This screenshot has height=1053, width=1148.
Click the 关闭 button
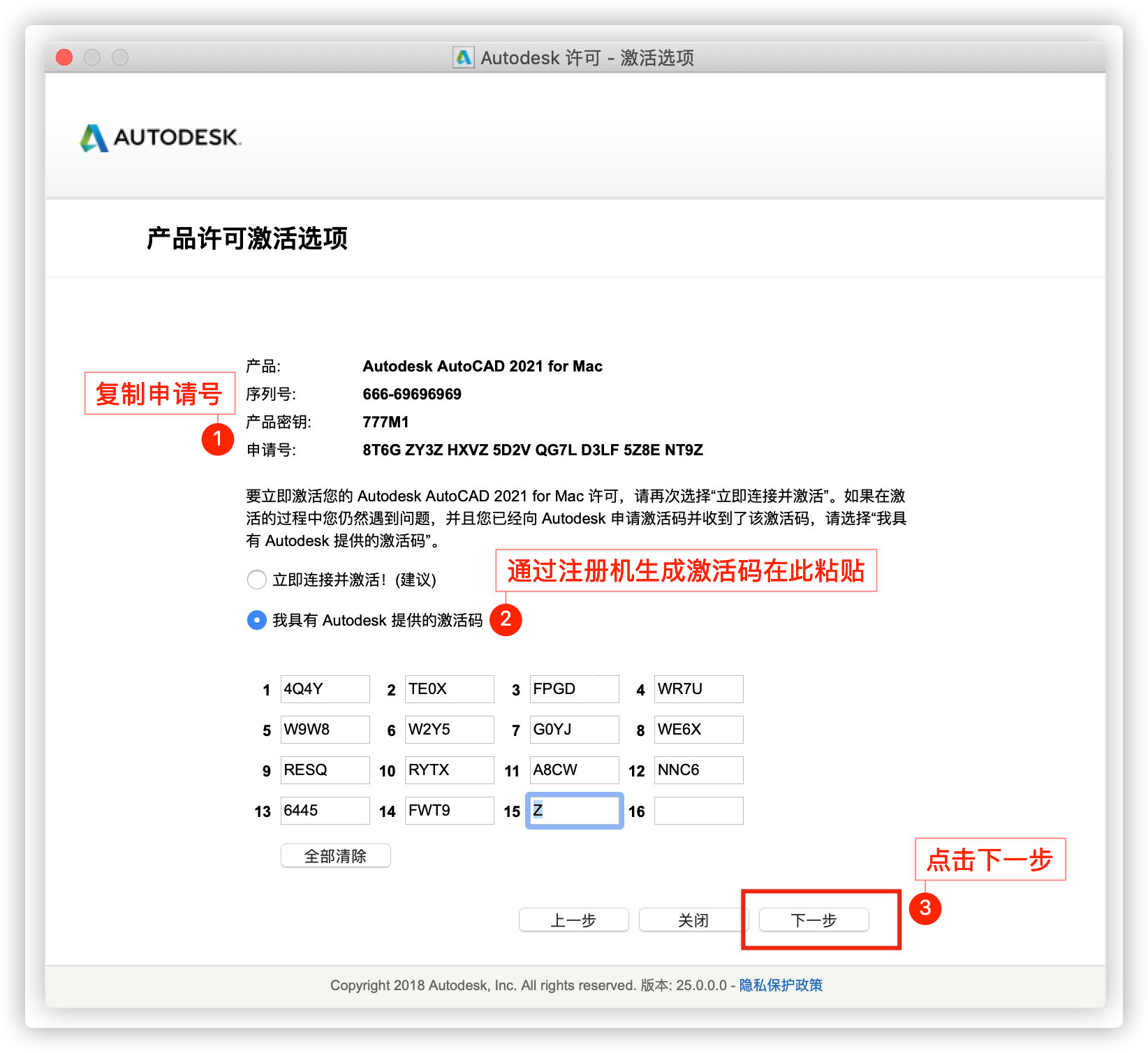pyautogui.click(x=693, y=920)
